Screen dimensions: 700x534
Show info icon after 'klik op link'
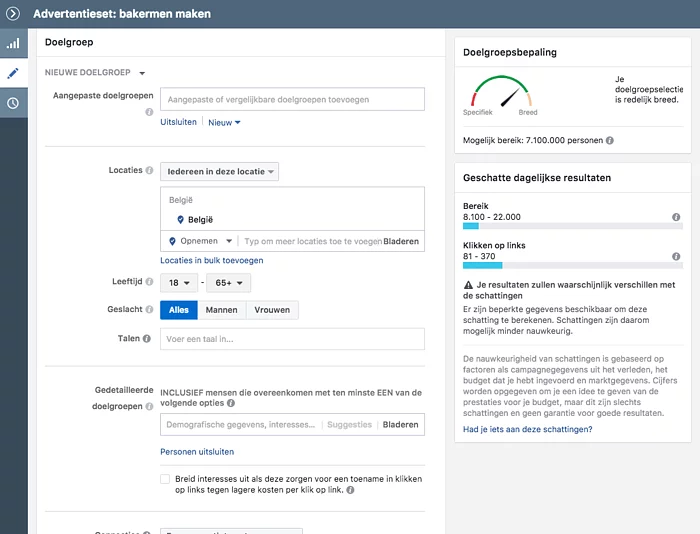pos(350,490)
